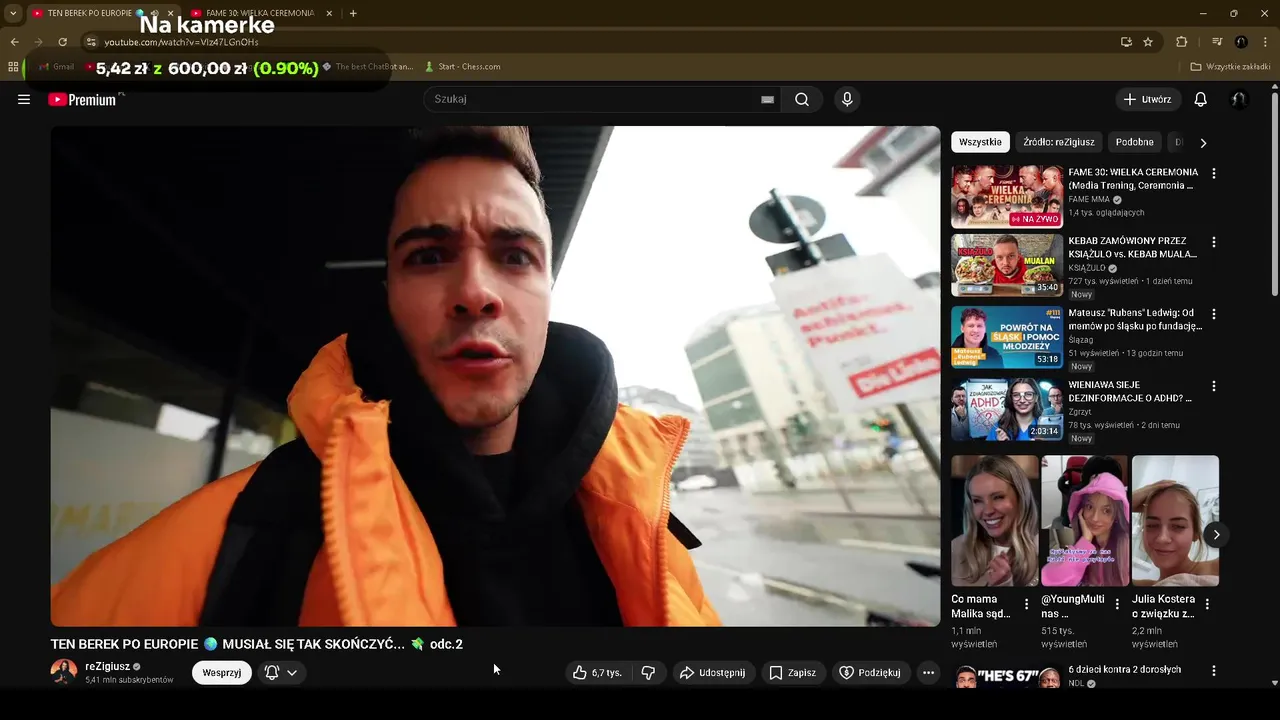Like the video with 6,7 tys.
This screenshot has height=720, width=1280.
(598, 673)
